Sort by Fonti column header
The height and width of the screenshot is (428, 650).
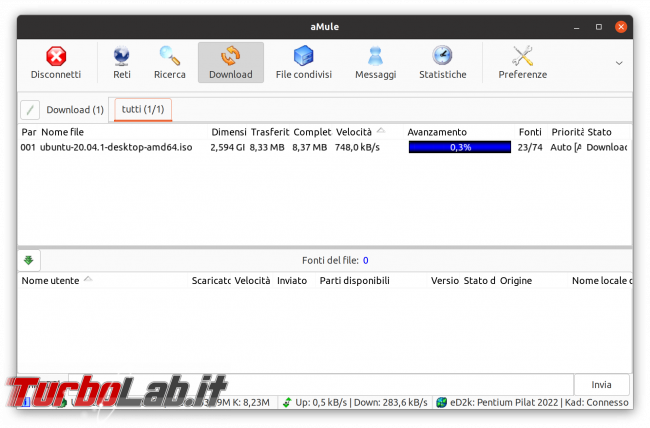tap(530, 132)
